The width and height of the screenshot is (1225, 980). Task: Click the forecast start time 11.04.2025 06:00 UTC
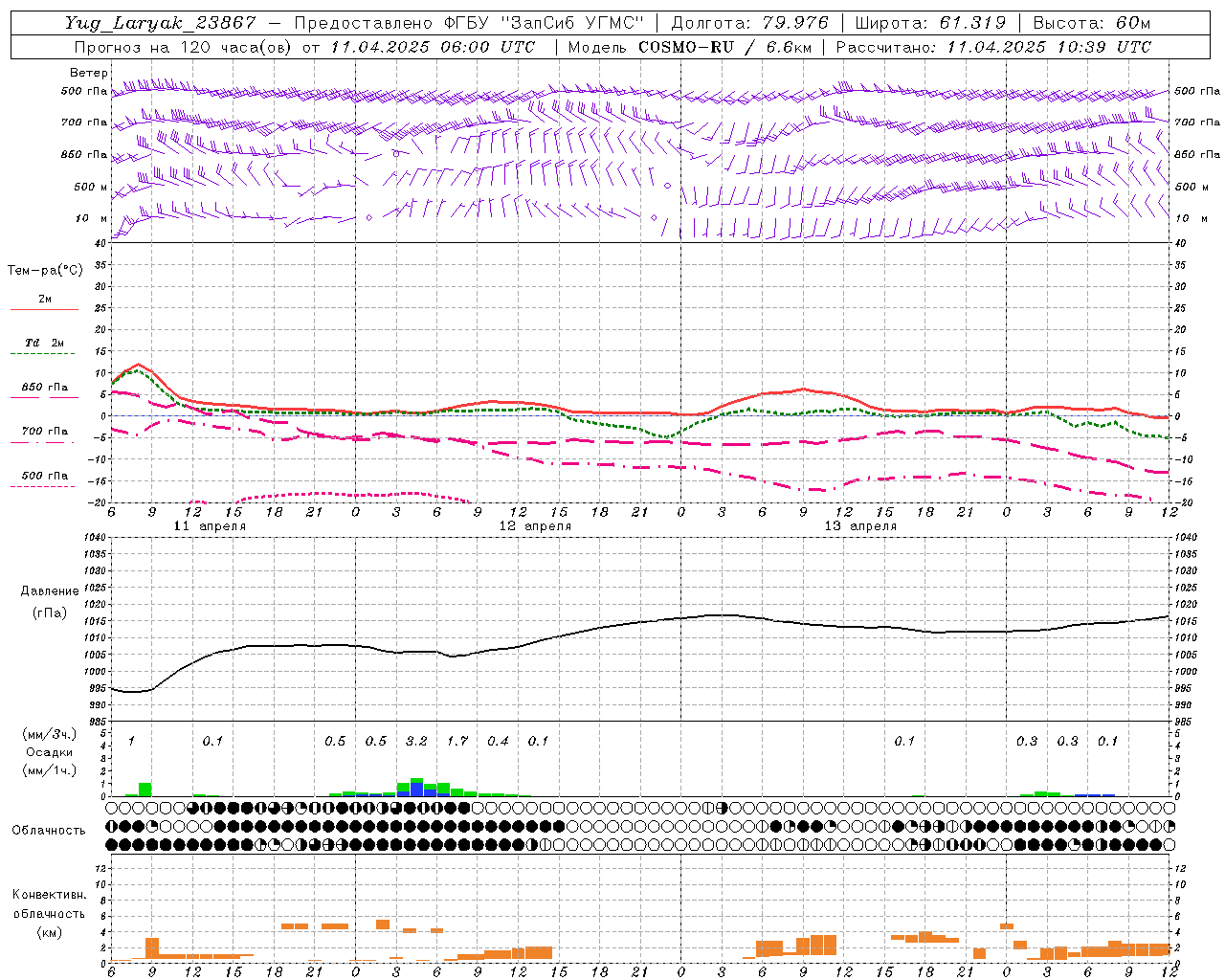[x=433, y=47]
